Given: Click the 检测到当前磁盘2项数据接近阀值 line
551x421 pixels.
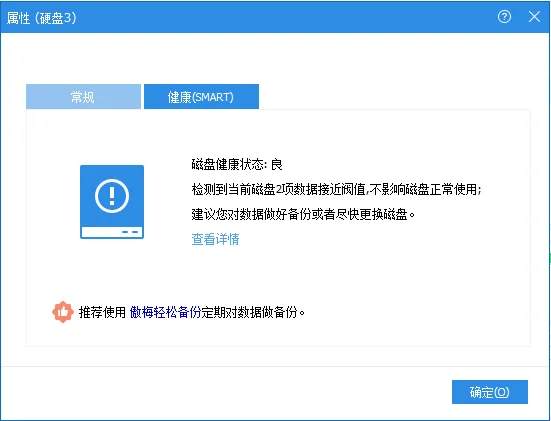Looking at the screenshot, I should pyautogui.click(x=336, y=189).
